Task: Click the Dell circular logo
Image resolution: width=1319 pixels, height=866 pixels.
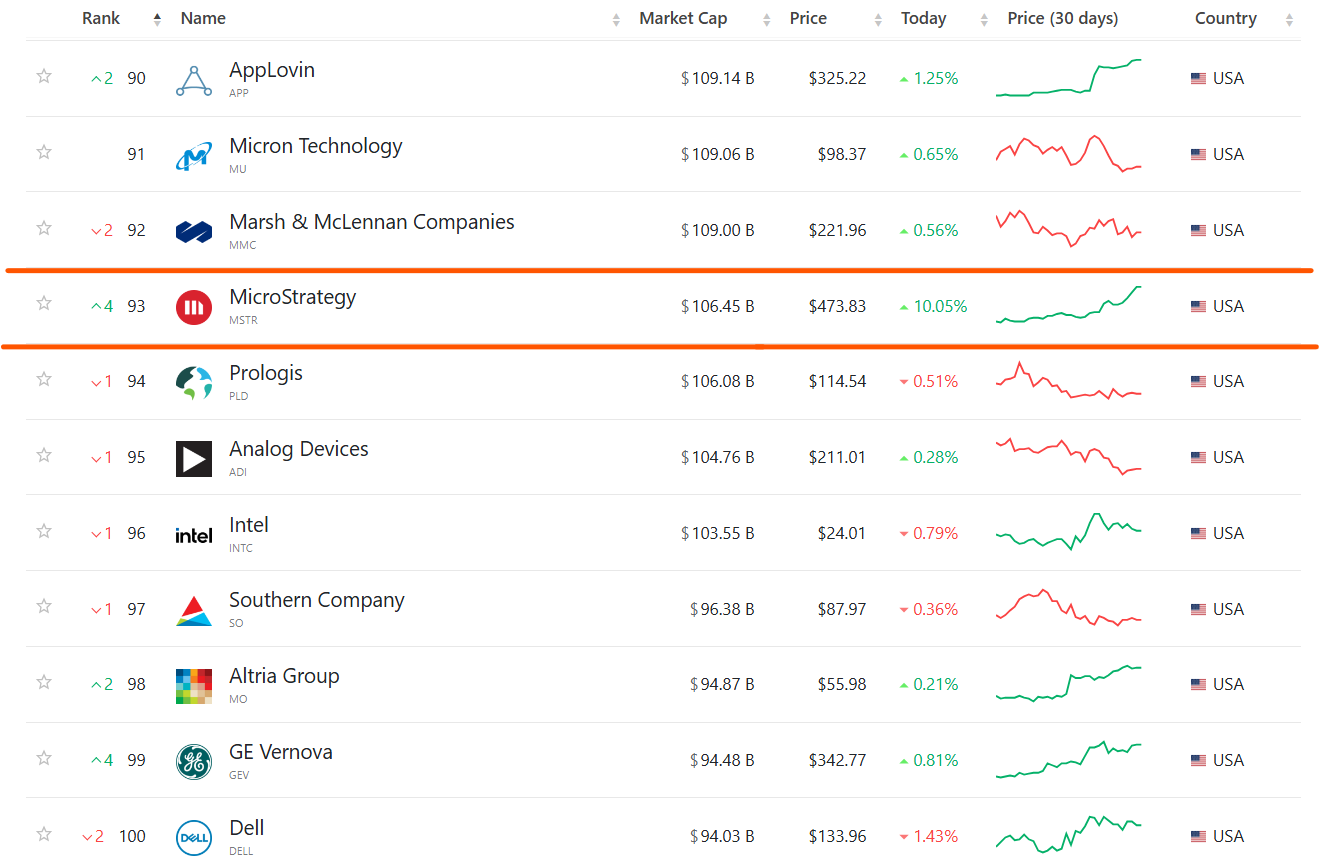Action: point(194,838)
